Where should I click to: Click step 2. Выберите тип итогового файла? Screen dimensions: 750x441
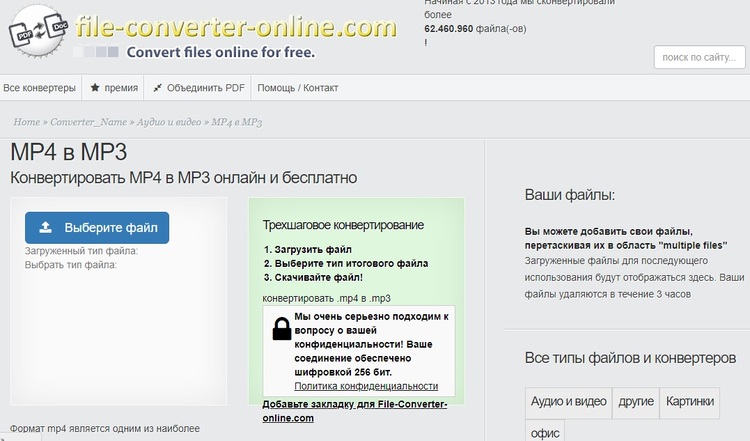click(x=346, y=263)
